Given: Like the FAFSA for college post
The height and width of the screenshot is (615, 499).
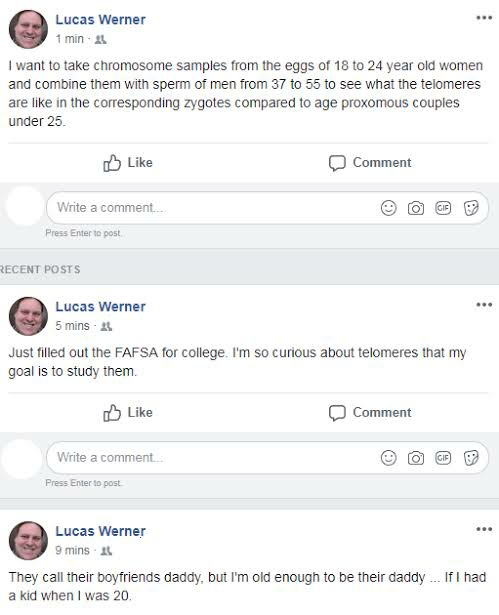Looking at the screenshot, I should point(128,413).
